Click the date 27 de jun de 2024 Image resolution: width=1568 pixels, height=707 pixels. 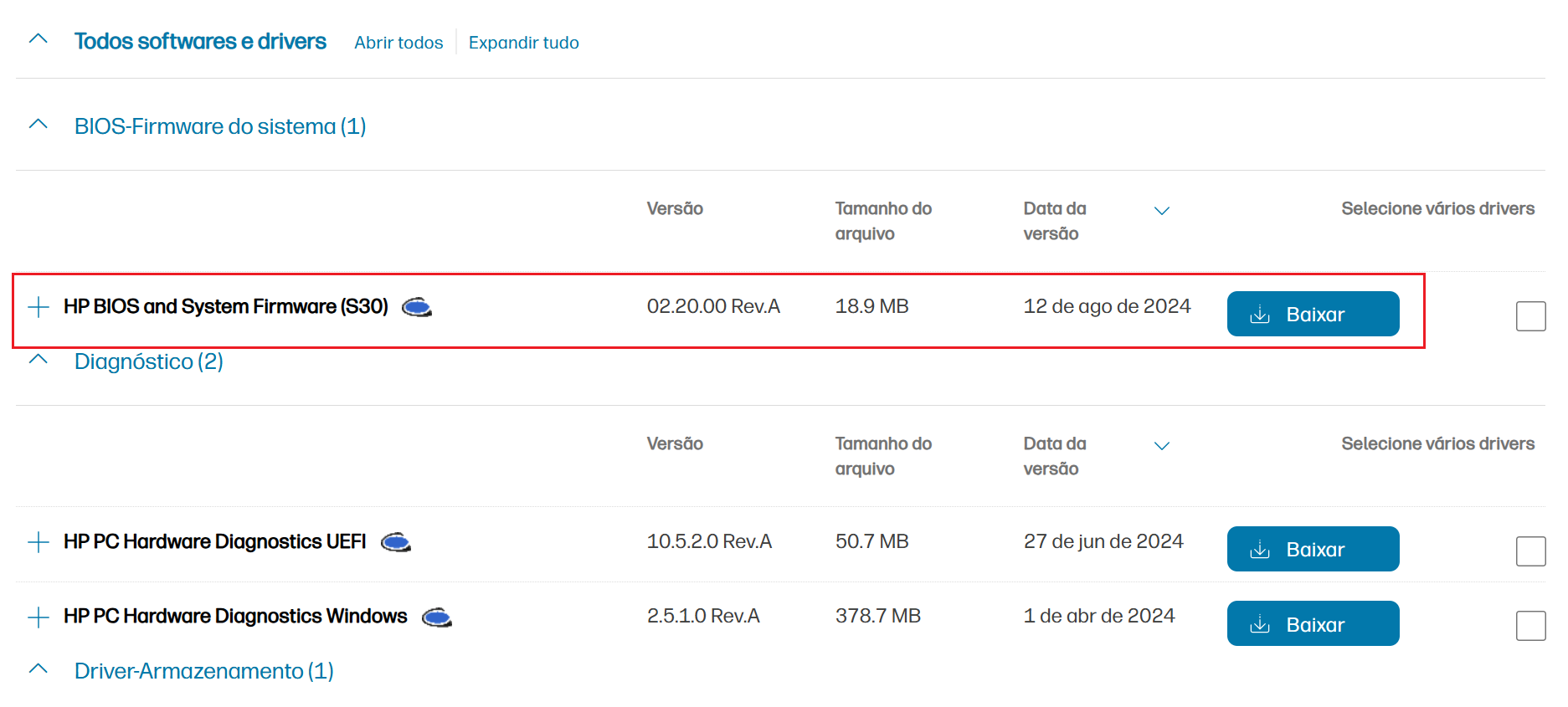pos(1103,541)
